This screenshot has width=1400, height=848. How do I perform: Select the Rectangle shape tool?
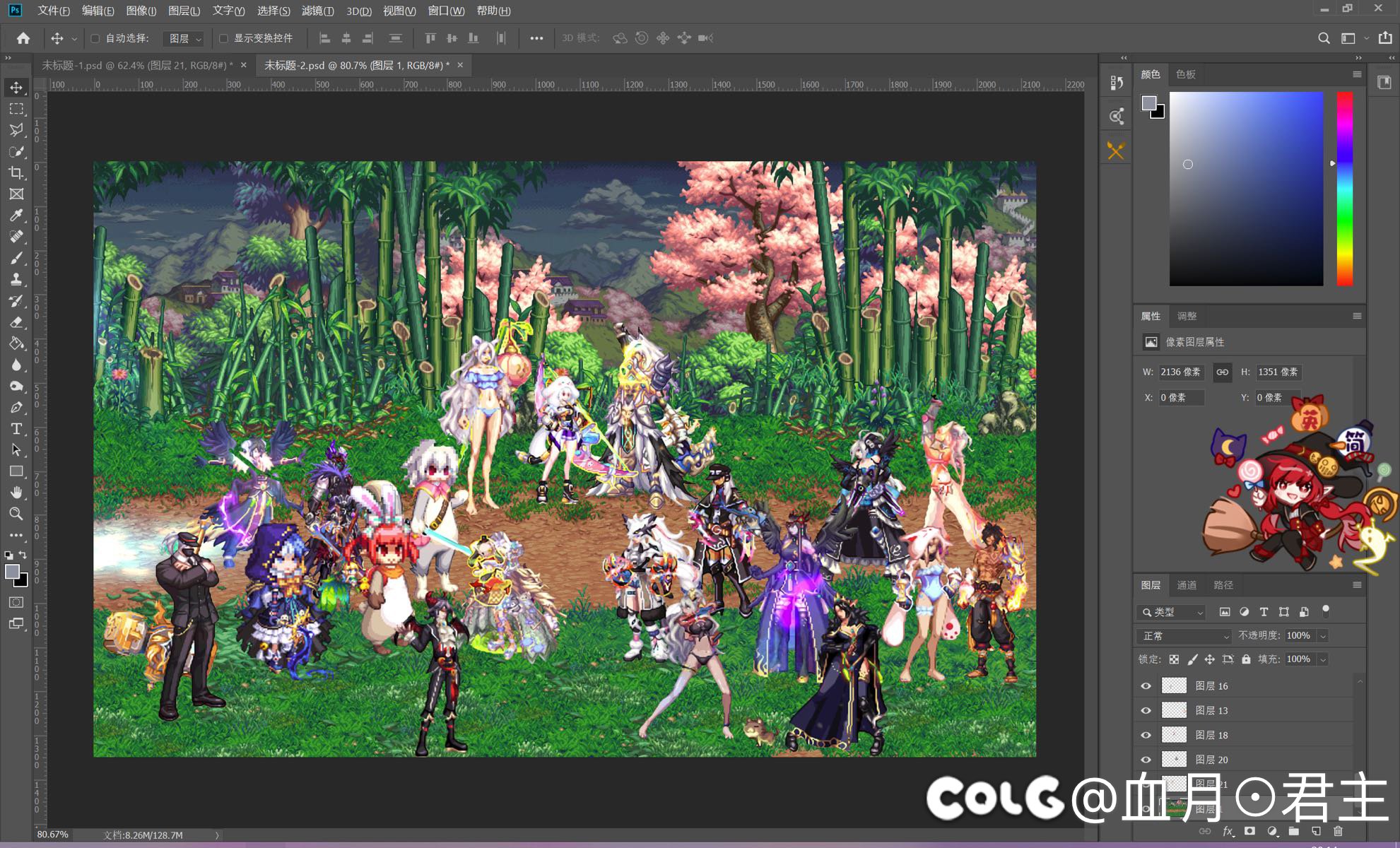pos(16,471)
